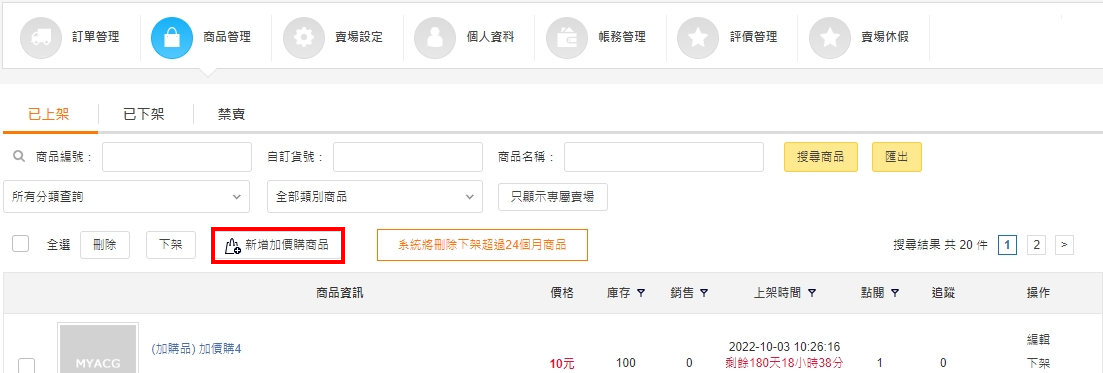This screenshot has height=373, width=1103.
Task: Open 訂單管理 truck icon
Action: point(41,37)
